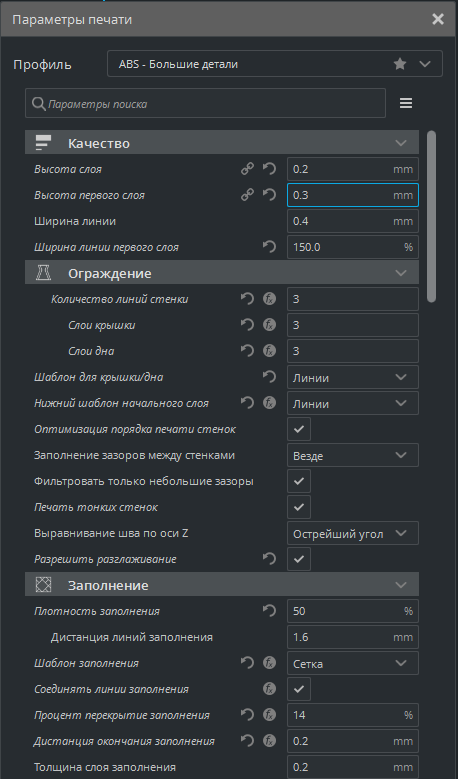Collapse the Качество section
Image resolution: width=458 pixels, height=779 pixels.
(x=222, y=144)
